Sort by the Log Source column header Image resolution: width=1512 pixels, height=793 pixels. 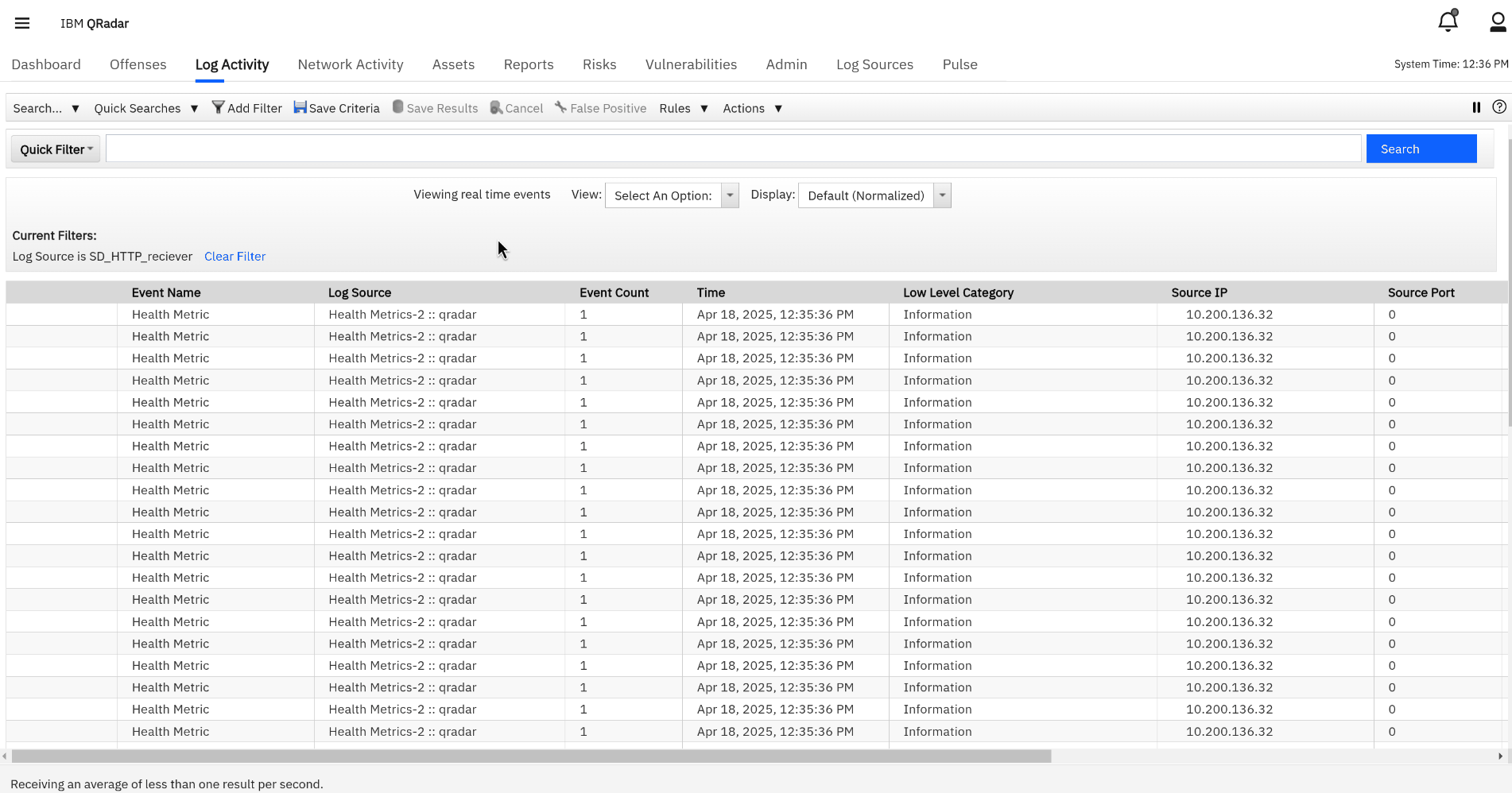click(x=359, y=292)
